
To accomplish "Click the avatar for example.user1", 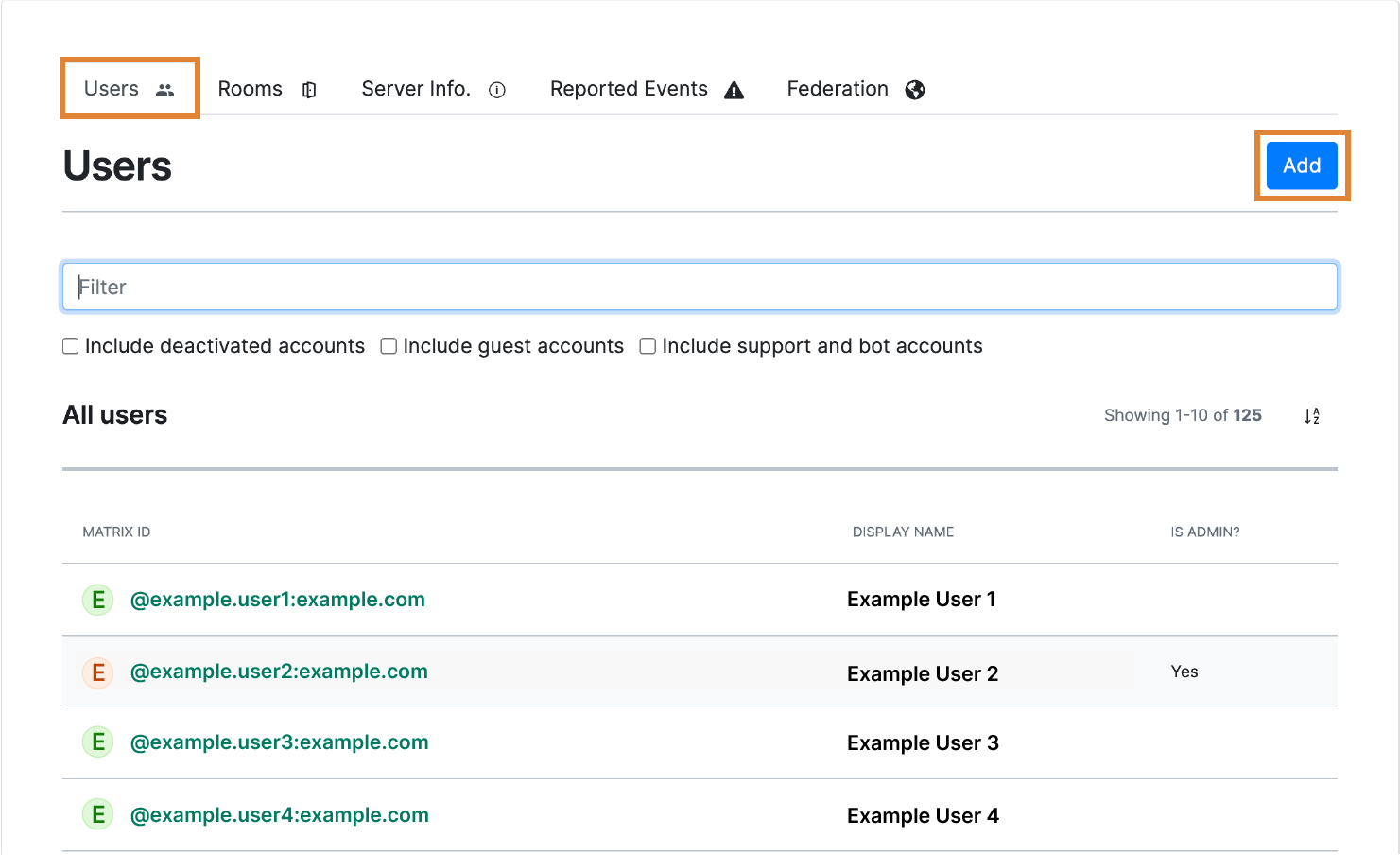I will click(98, 600).
